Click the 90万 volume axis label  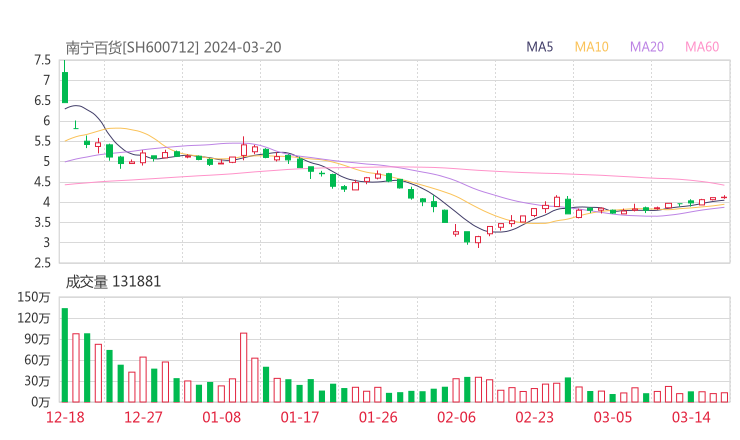(37, 339)
